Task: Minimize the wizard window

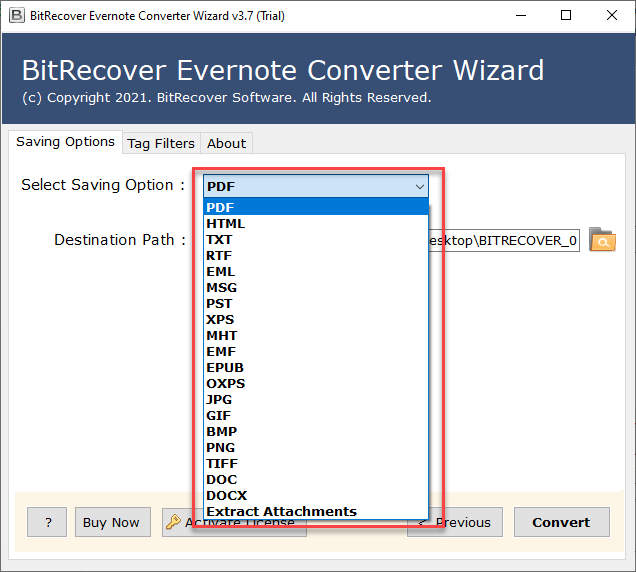Action: click(x=521, y=15)
